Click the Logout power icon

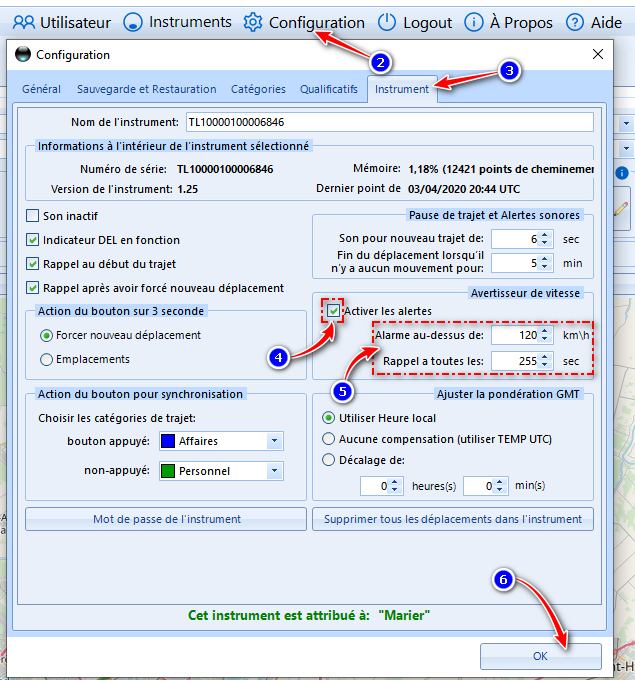pos(387,22)
